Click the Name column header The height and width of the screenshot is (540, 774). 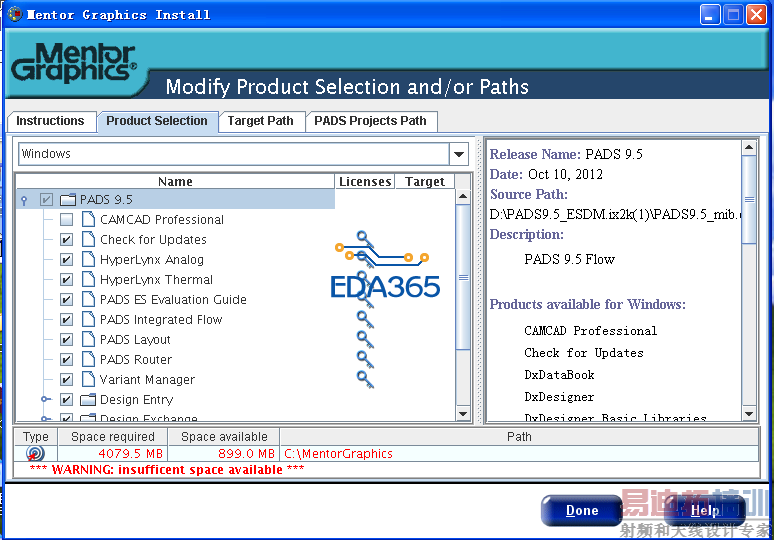pyautogui.click(x=175, y=182)
